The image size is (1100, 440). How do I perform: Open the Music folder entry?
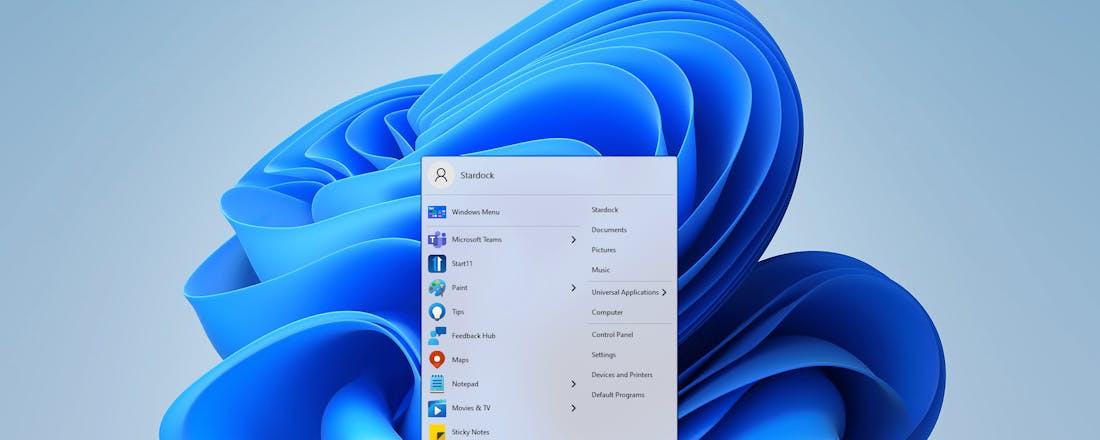tap(601, 269)
